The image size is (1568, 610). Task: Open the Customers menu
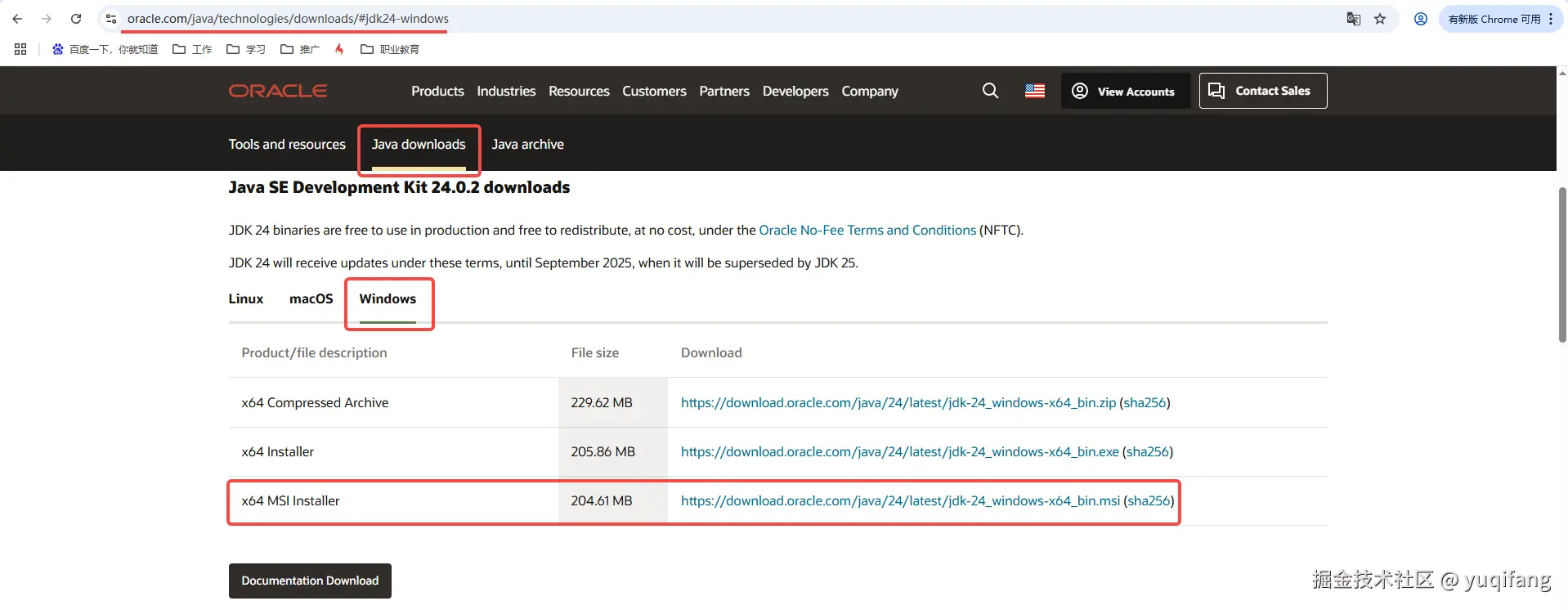coord(654,91)
